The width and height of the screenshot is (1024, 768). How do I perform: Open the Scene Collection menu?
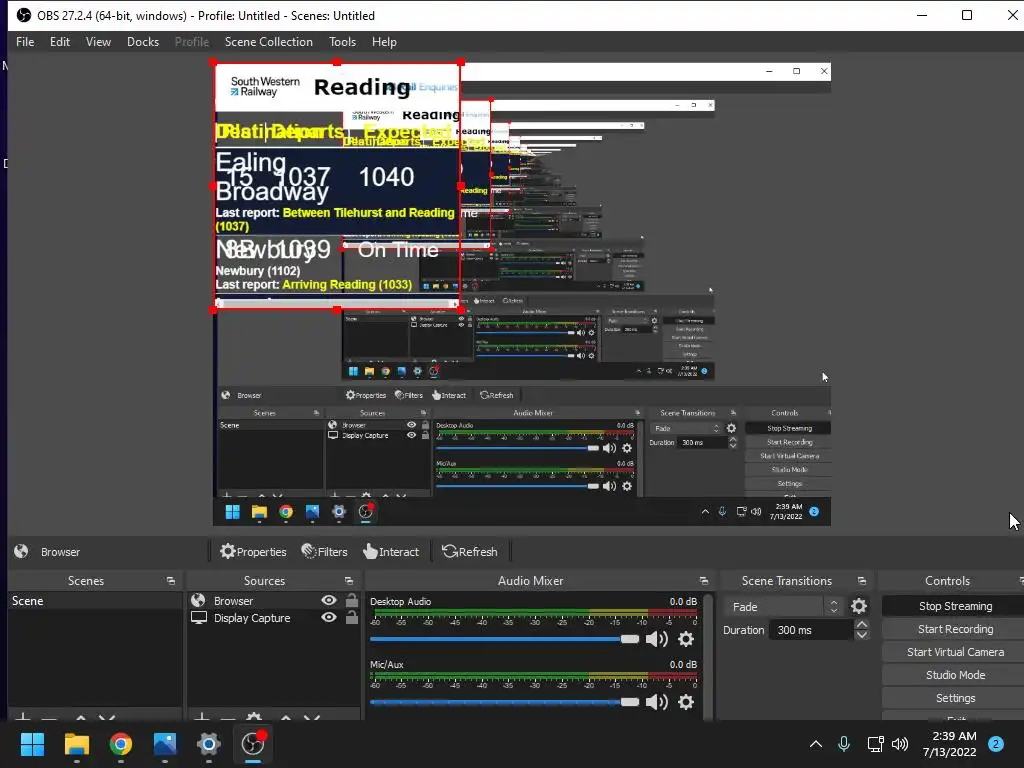[x=268, y=42]
